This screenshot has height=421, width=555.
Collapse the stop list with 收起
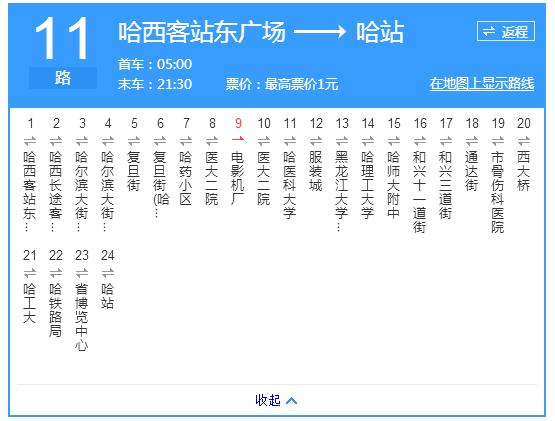268,400
